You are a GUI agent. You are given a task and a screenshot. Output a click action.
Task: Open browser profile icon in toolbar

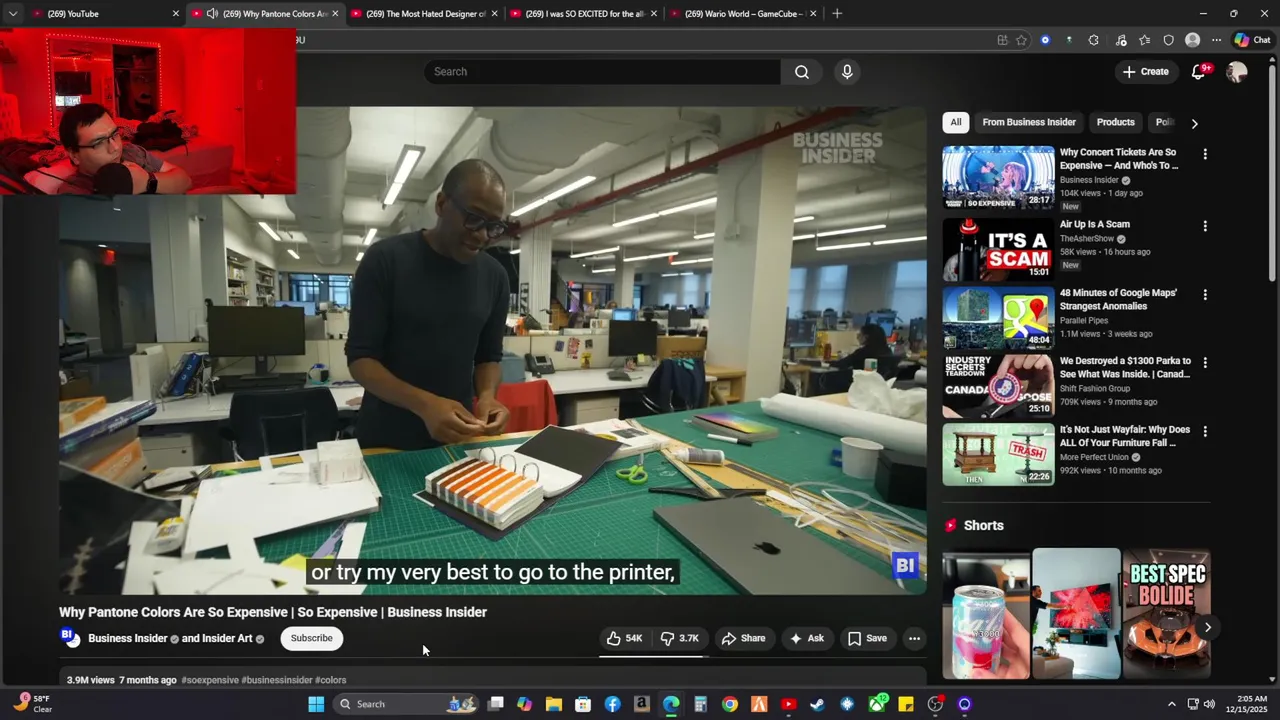tap(1192, 40)
